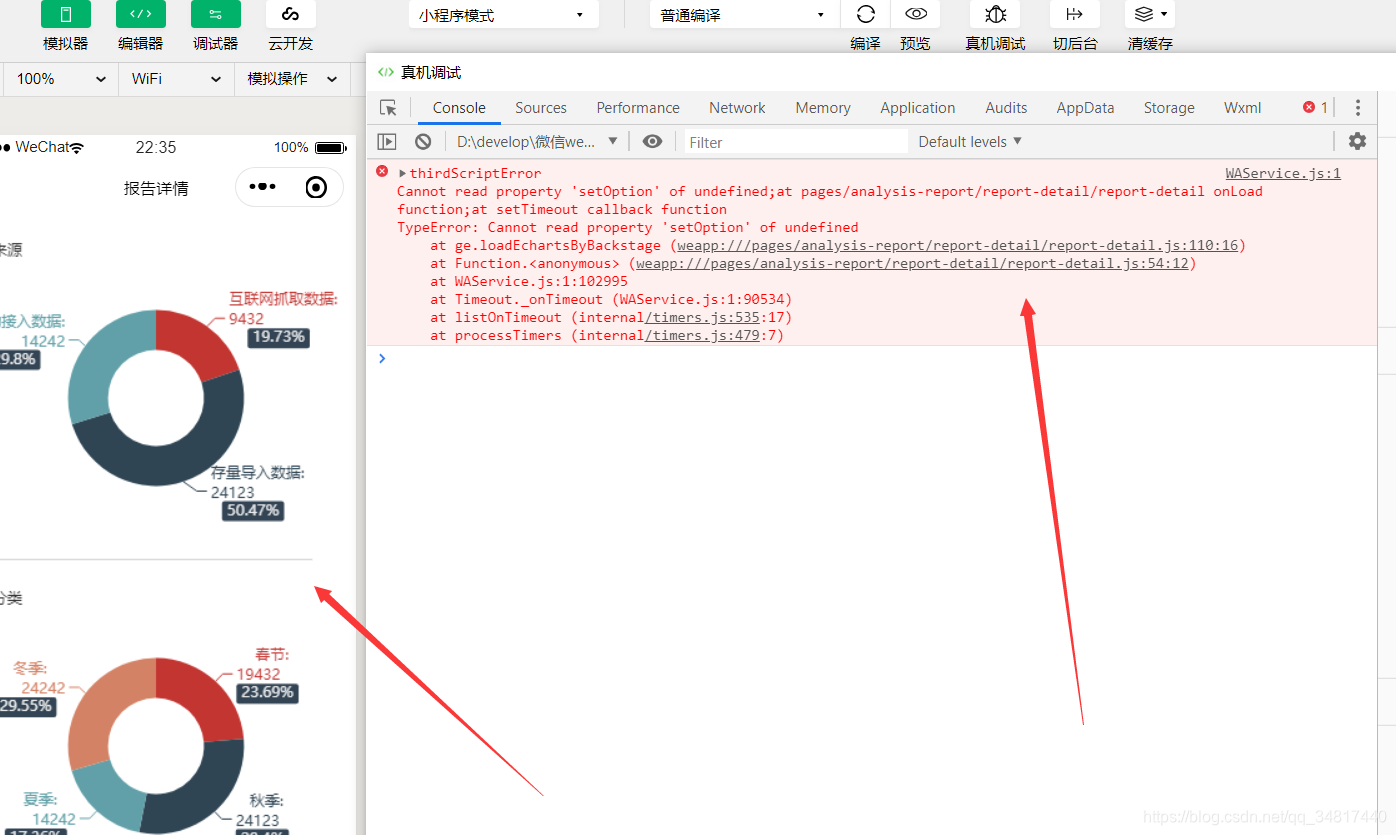Click the 编译 compile refresh icon
Image resolution: width=1396 pixels, height=835 pixels.
pos(866,14)
